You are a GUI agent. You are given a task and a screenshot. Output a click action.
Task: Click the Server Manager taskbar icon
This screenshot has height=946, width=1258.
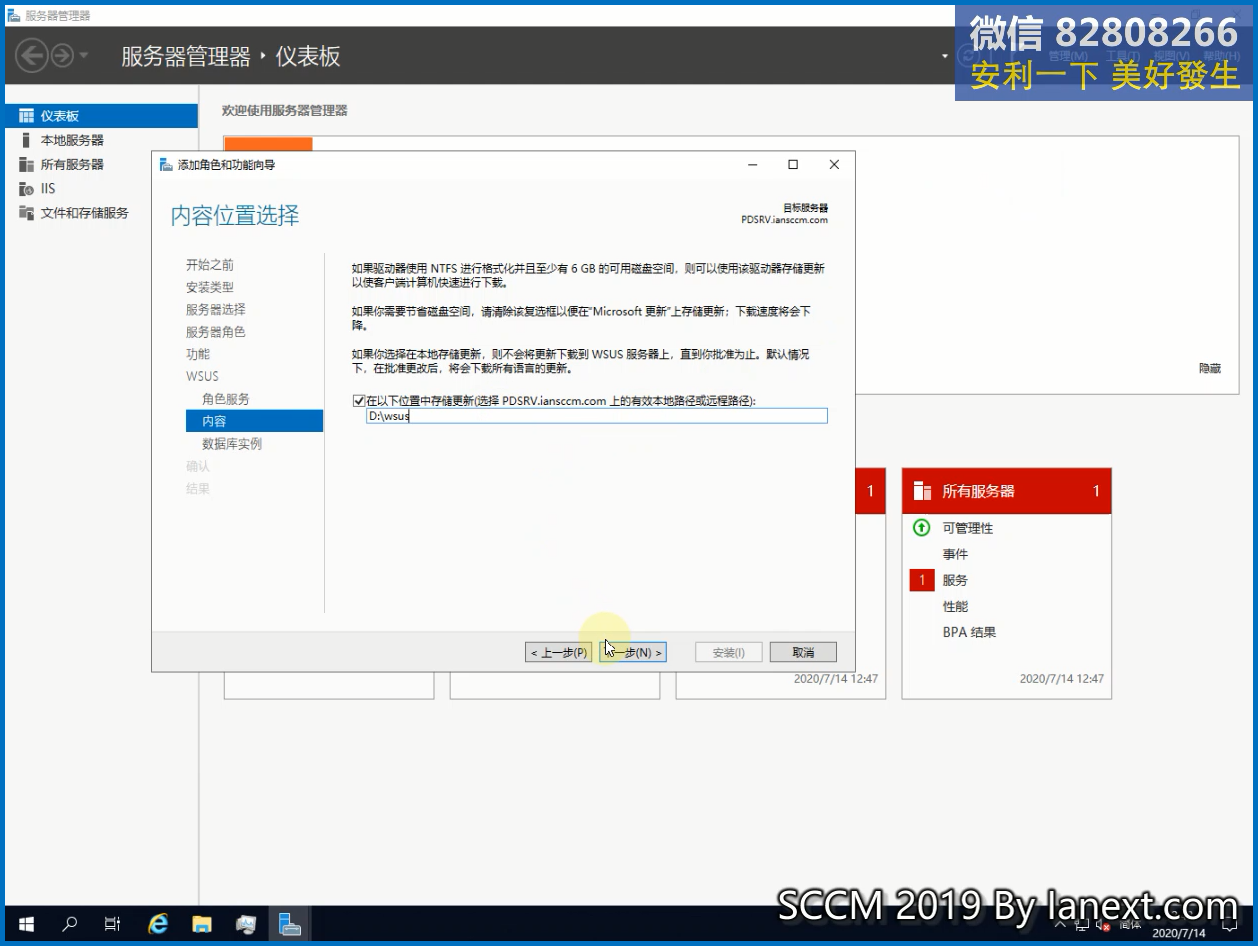[x=290, y=924]
